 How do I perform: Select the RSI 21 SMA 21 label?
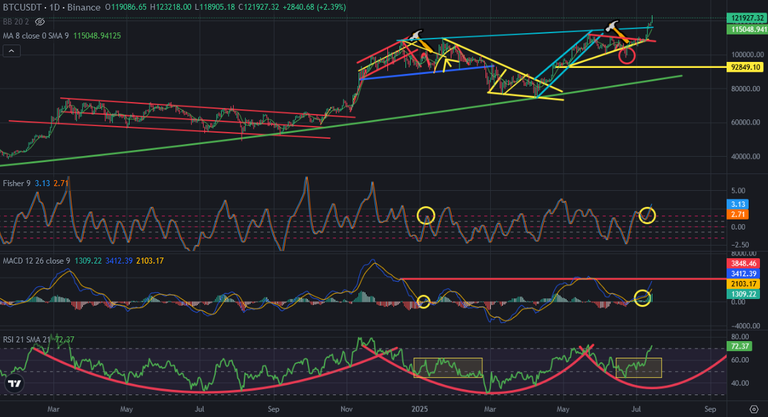tap(27, 340)
